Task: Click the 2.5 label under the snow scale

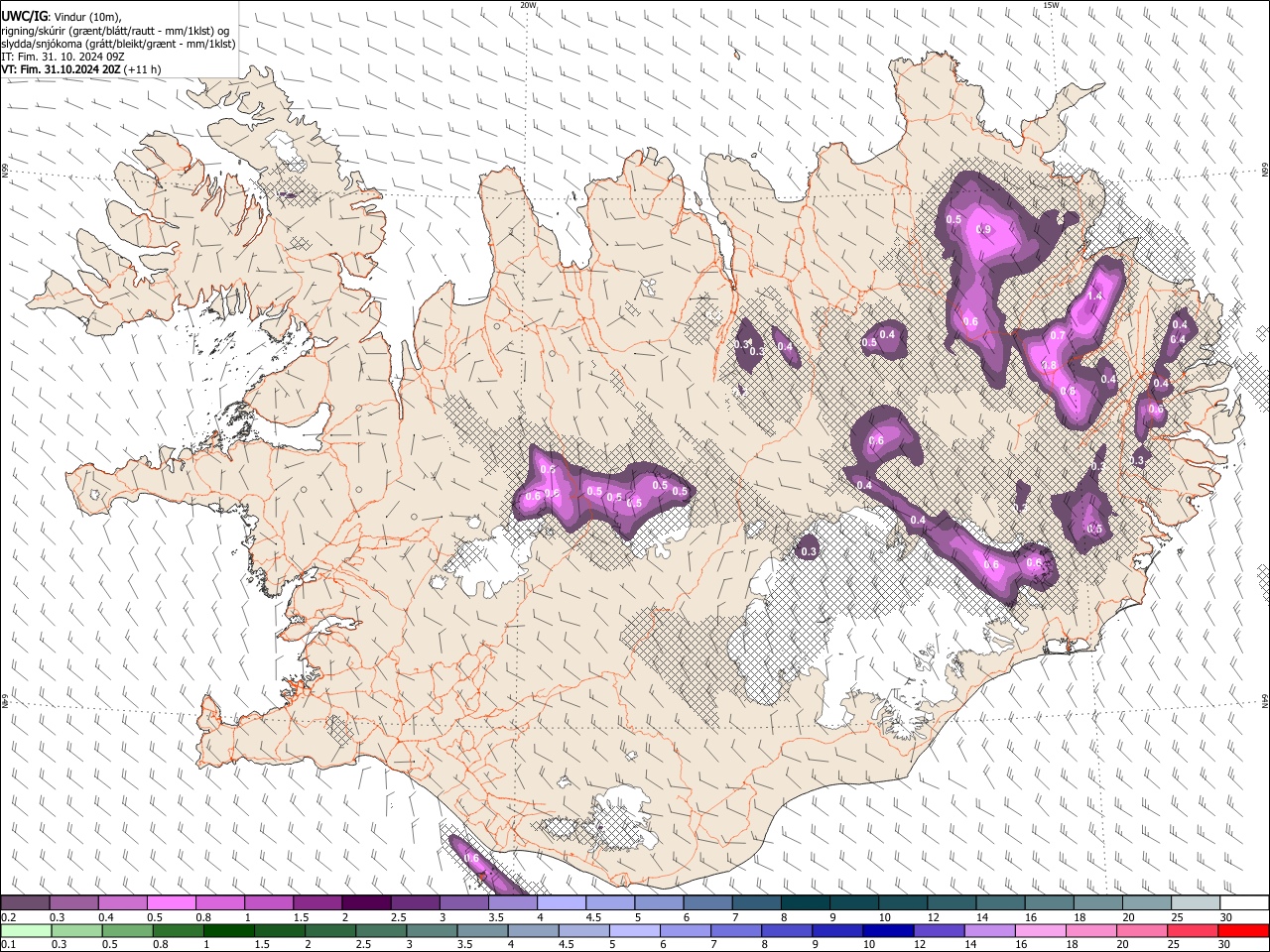Action: click(x=398, y=917)
